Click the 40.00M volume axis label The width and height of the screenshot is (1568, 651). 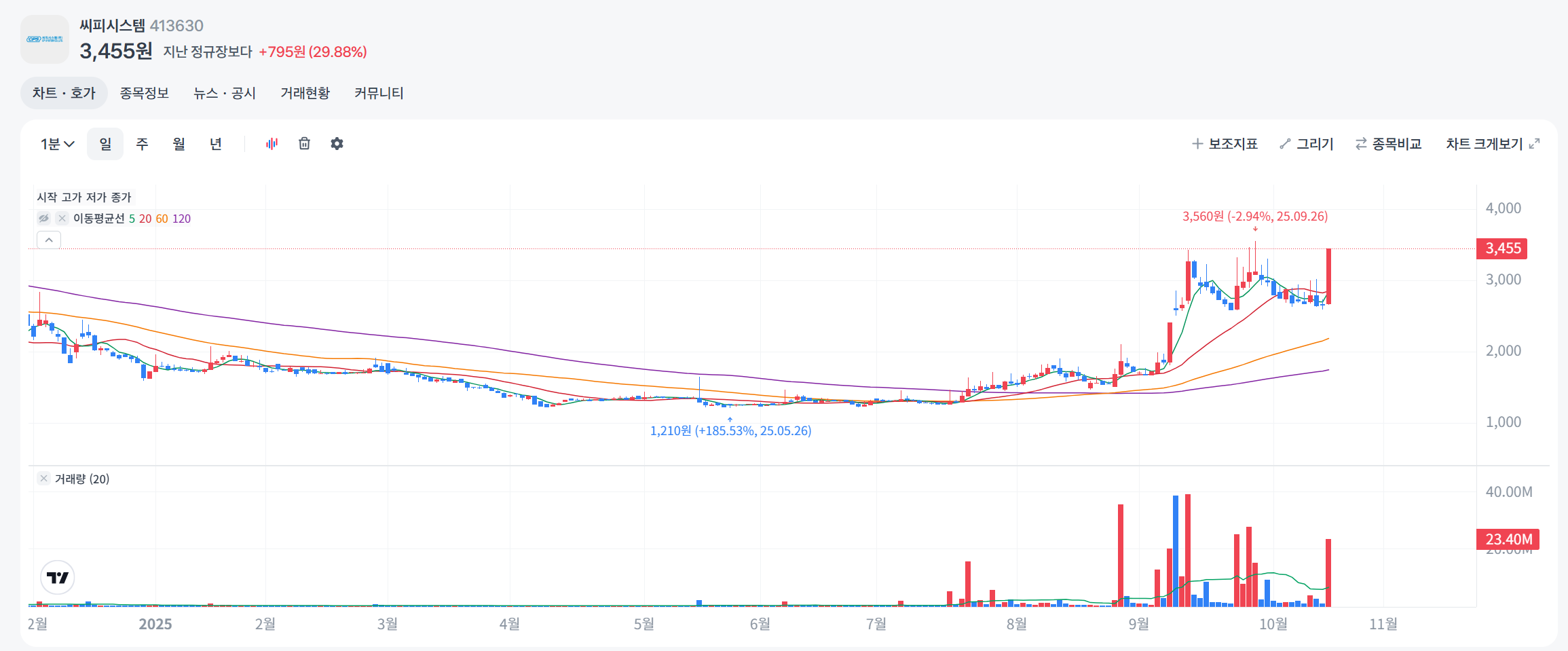click(x=1508, y=492)
